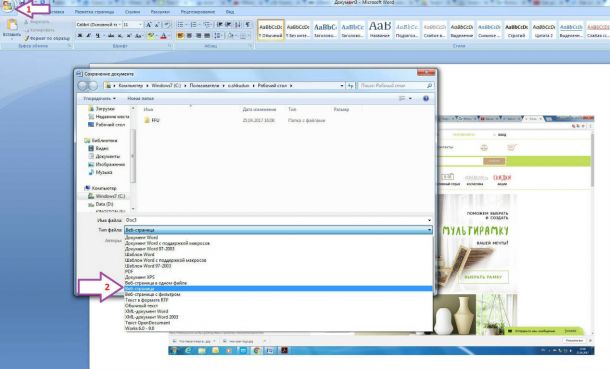Toggle bold formatting in Font group
The width and height of the screenshot is (610, 369).
point(80,36)
